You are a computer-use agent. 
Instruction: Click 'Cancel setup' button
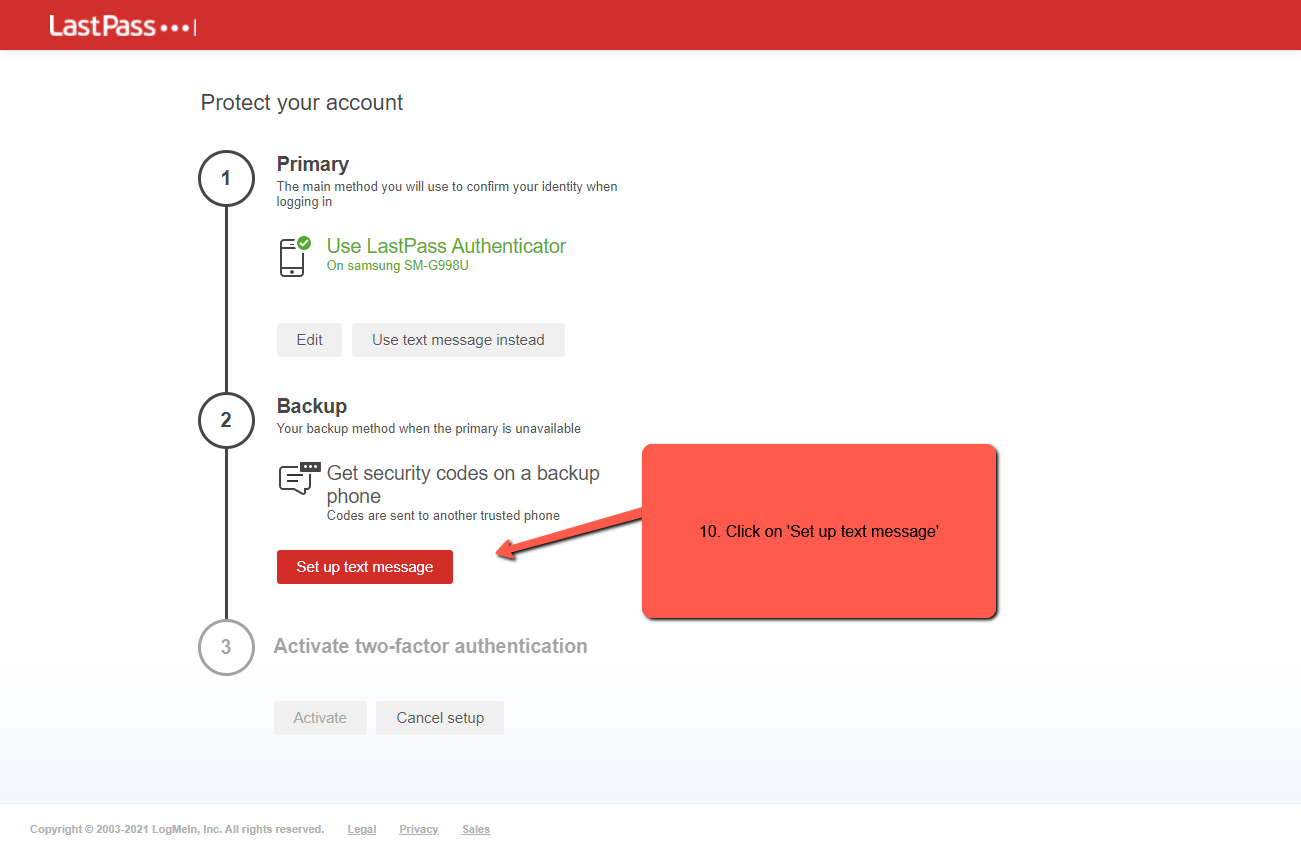tap(440, 718)
